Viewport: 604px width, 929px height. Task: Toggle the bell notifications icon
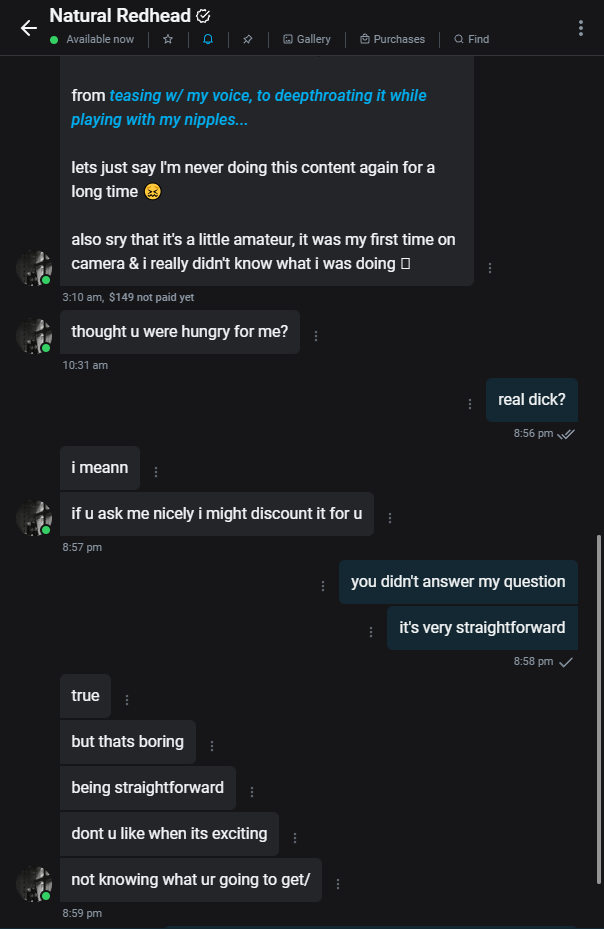coord(208,39)
